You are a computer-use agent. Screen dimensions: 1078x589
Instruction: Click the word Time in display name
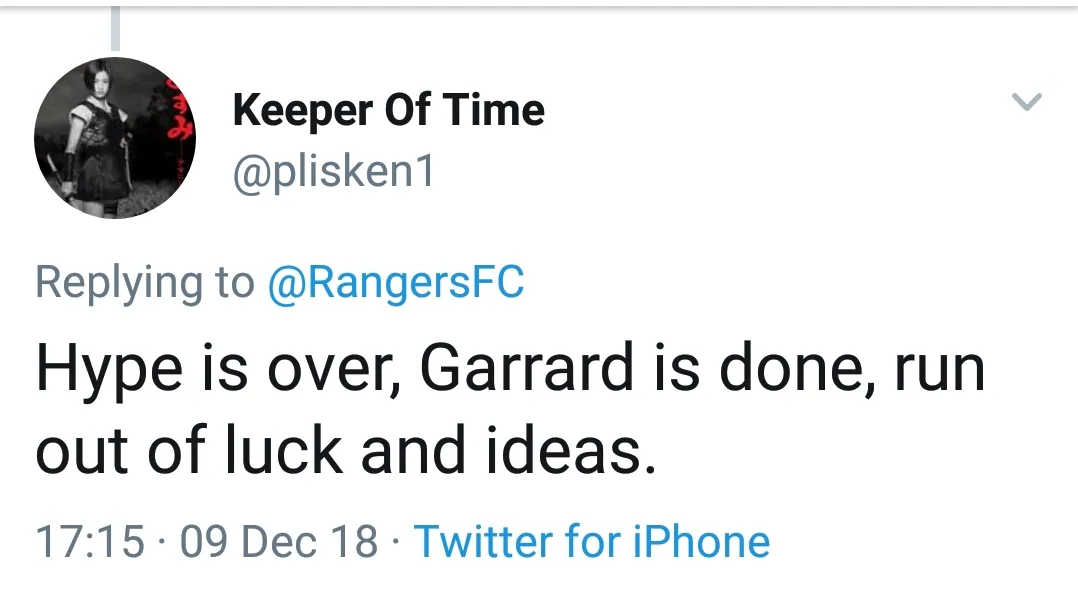497,110
